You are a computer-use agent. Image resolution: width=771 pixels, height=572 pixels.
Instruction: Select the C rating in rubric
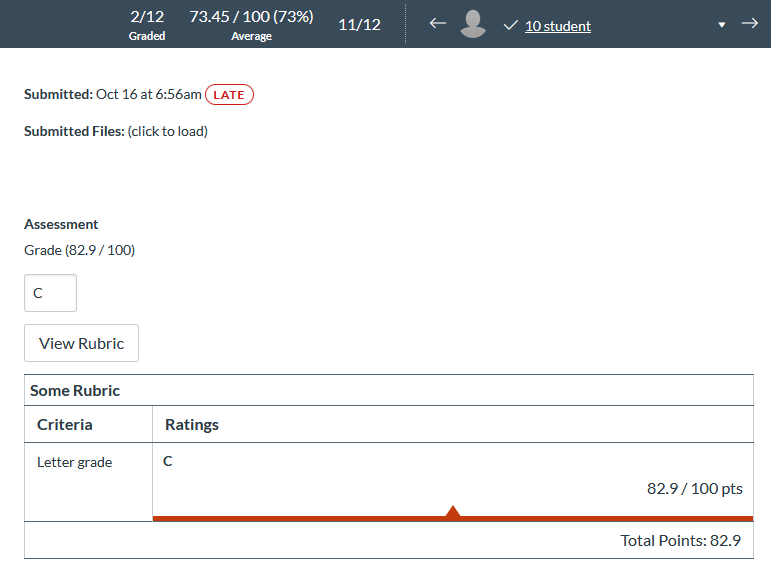168,461
